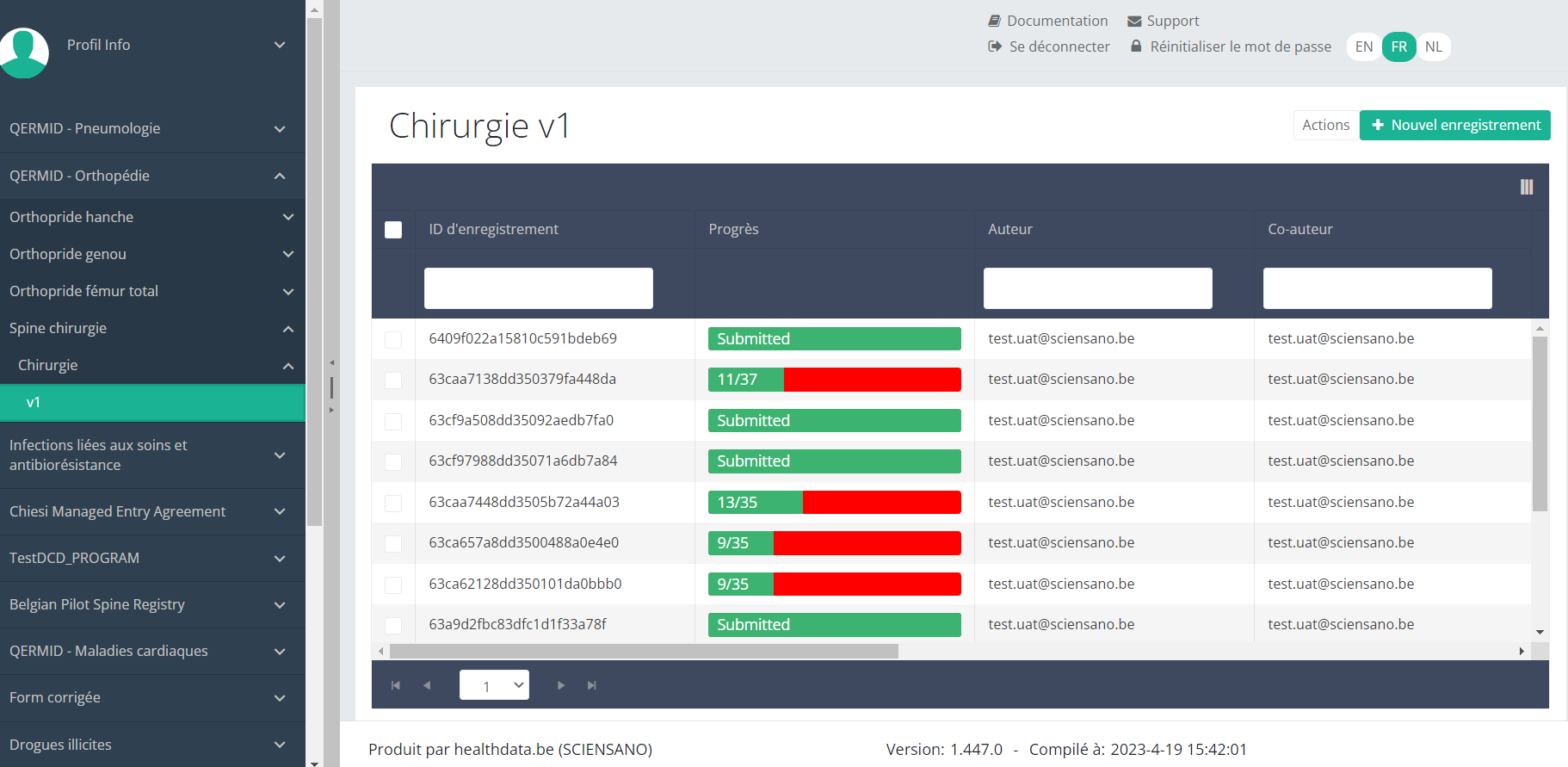Image resolution: width=1568 pixels, height=767 pixels.
Task: Go to the first page of records
Action: coord(396,685)
